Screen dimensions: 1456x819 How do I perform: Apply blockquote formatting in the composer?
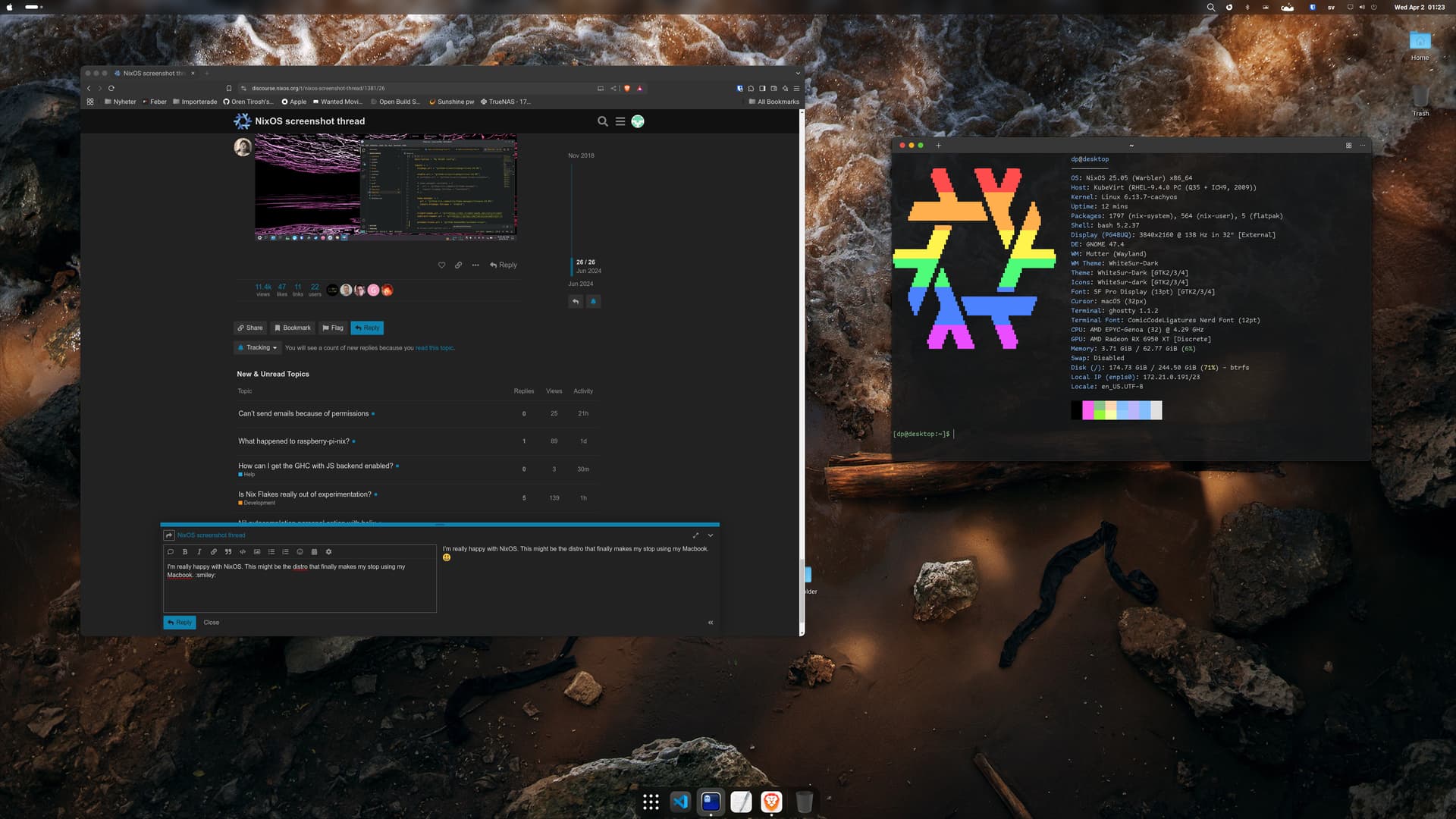tap(228, 551)
